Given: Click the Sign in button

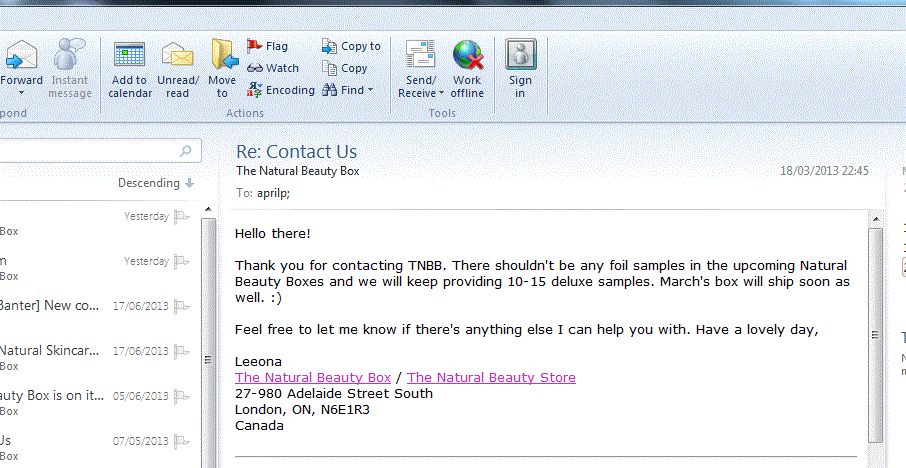Looking at the screenshot, I should (521, 68).
